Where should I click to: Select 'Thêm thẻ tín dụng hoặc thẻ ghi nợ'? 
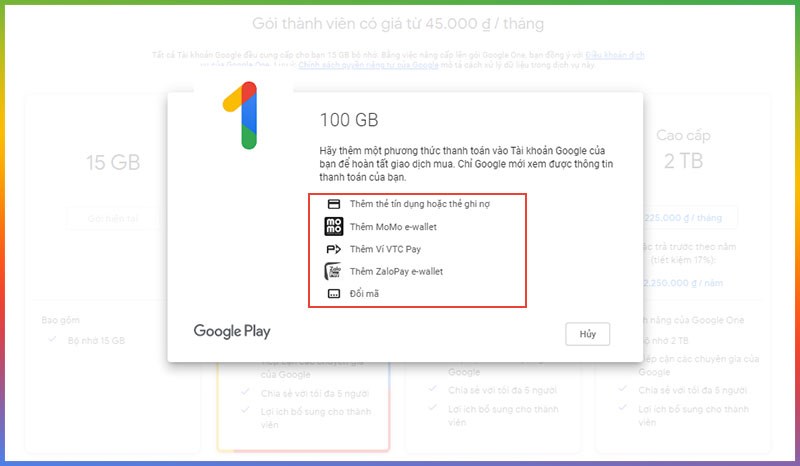(420, 204)
